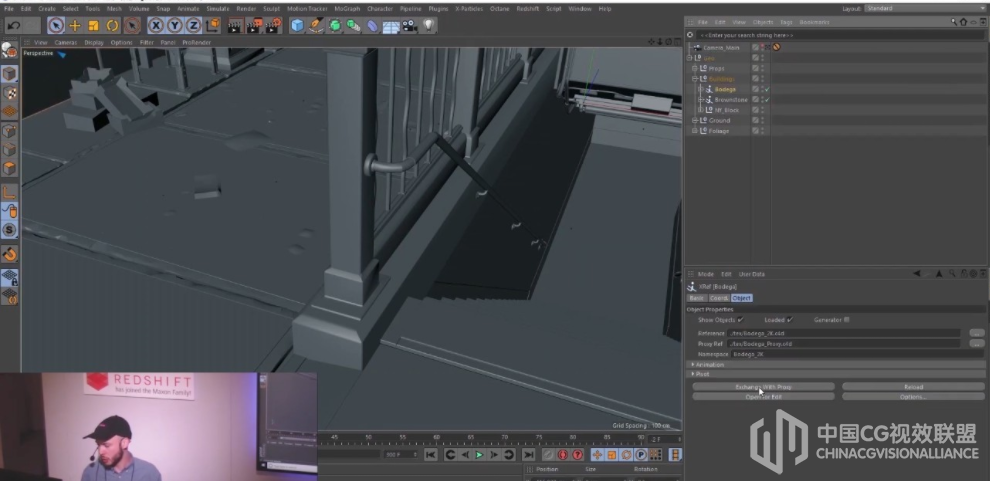990x481 pixels.
Task: Toggle visibility dots for Ground object
Action: tap(762, 121)
